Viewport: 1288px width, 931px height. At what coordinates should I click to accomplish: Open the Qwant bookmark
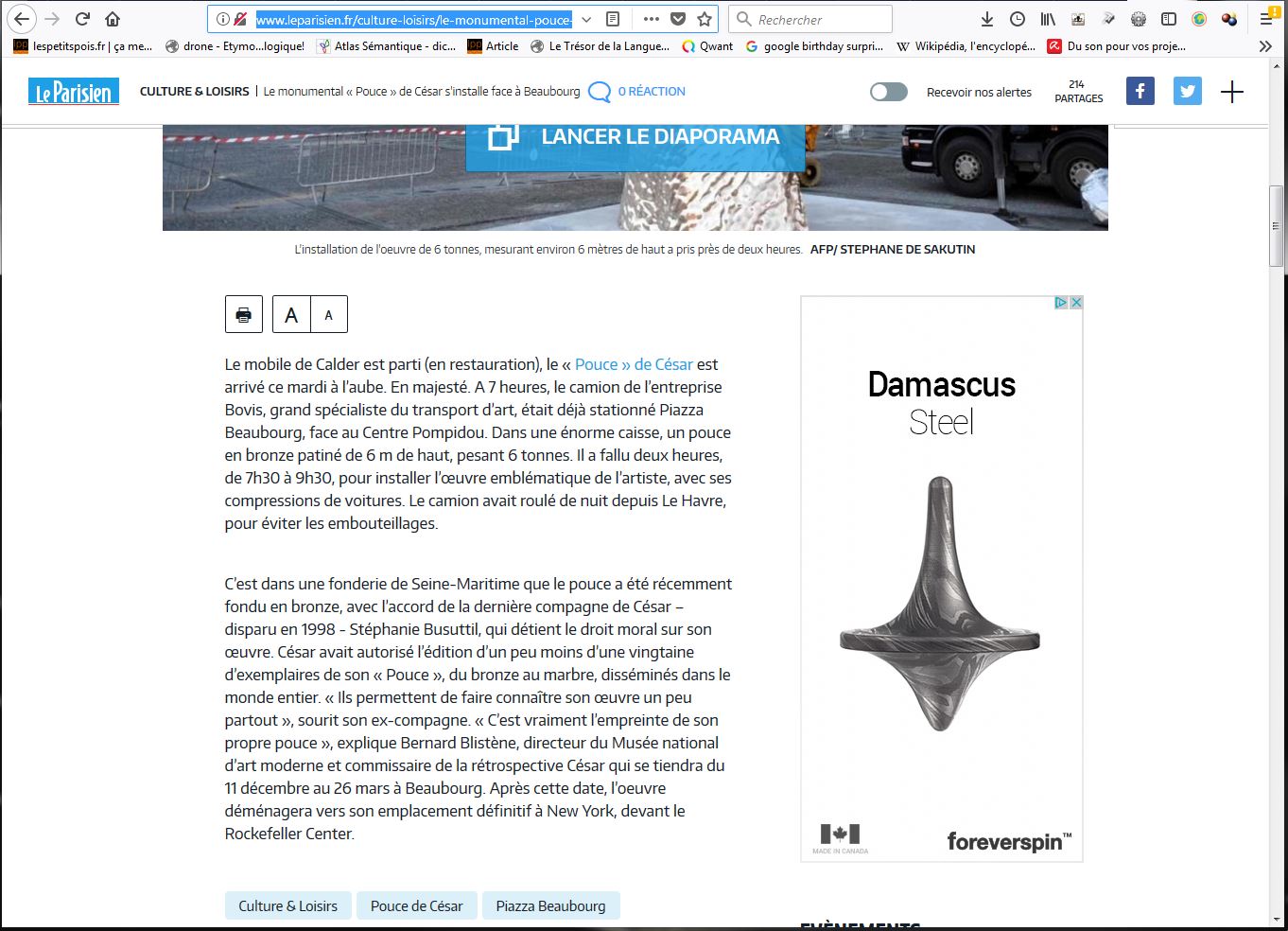pyautogui.click(x=707, y=45)
